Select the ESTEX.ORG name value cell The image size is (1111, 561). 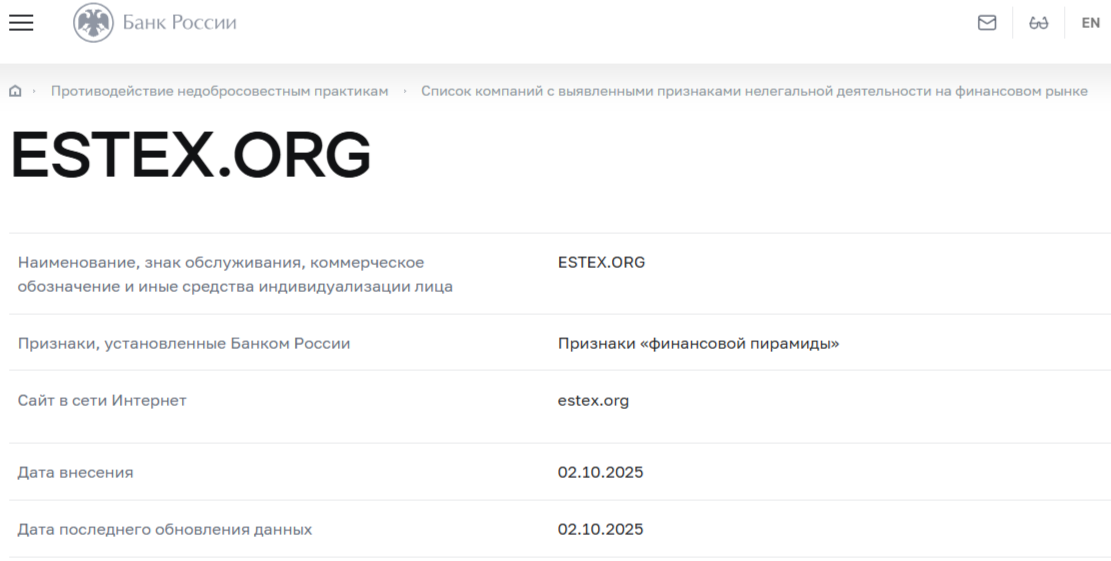click(x=602, y=262)
